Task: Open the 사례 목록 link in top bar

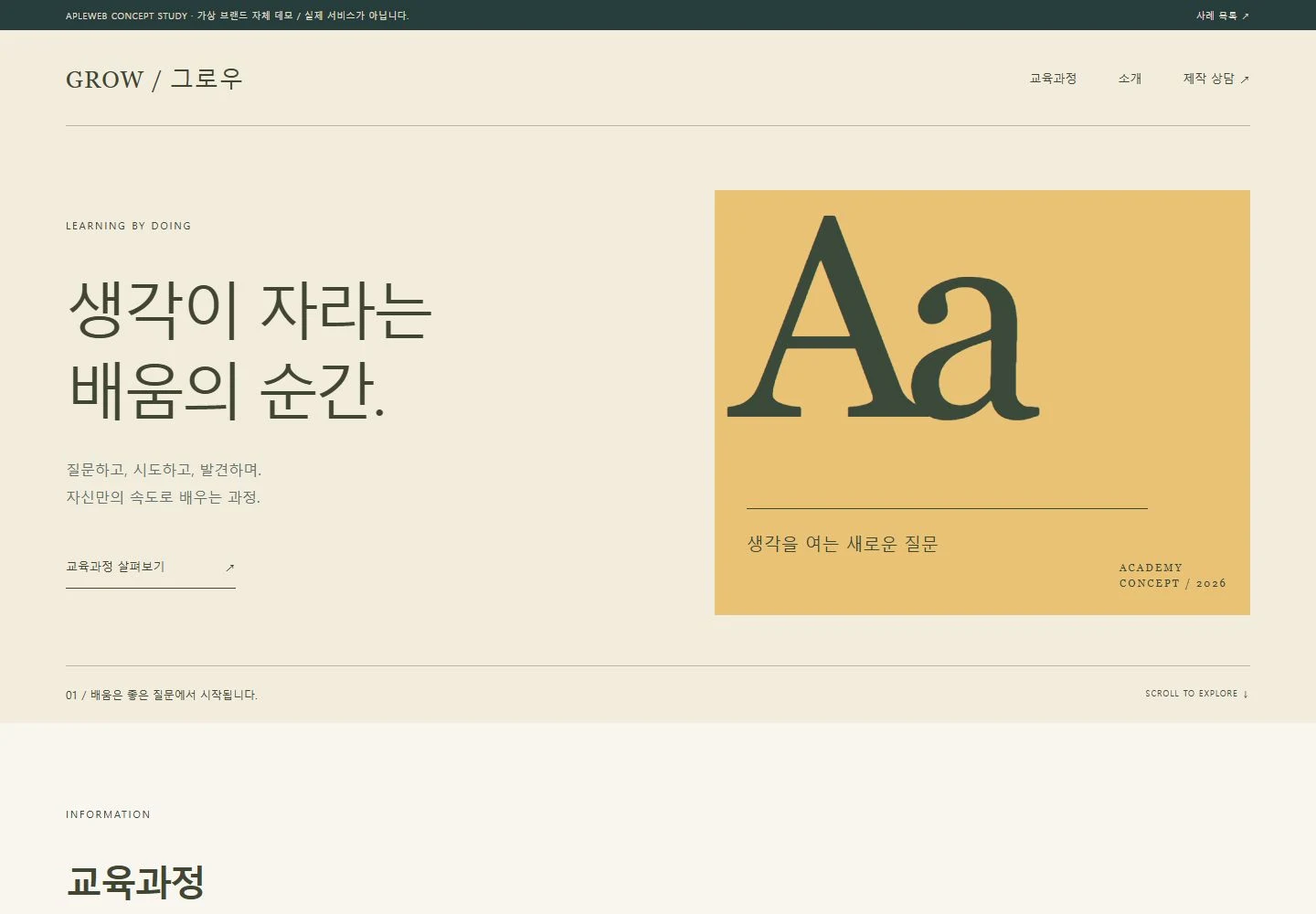Action: click(1222, 16)
